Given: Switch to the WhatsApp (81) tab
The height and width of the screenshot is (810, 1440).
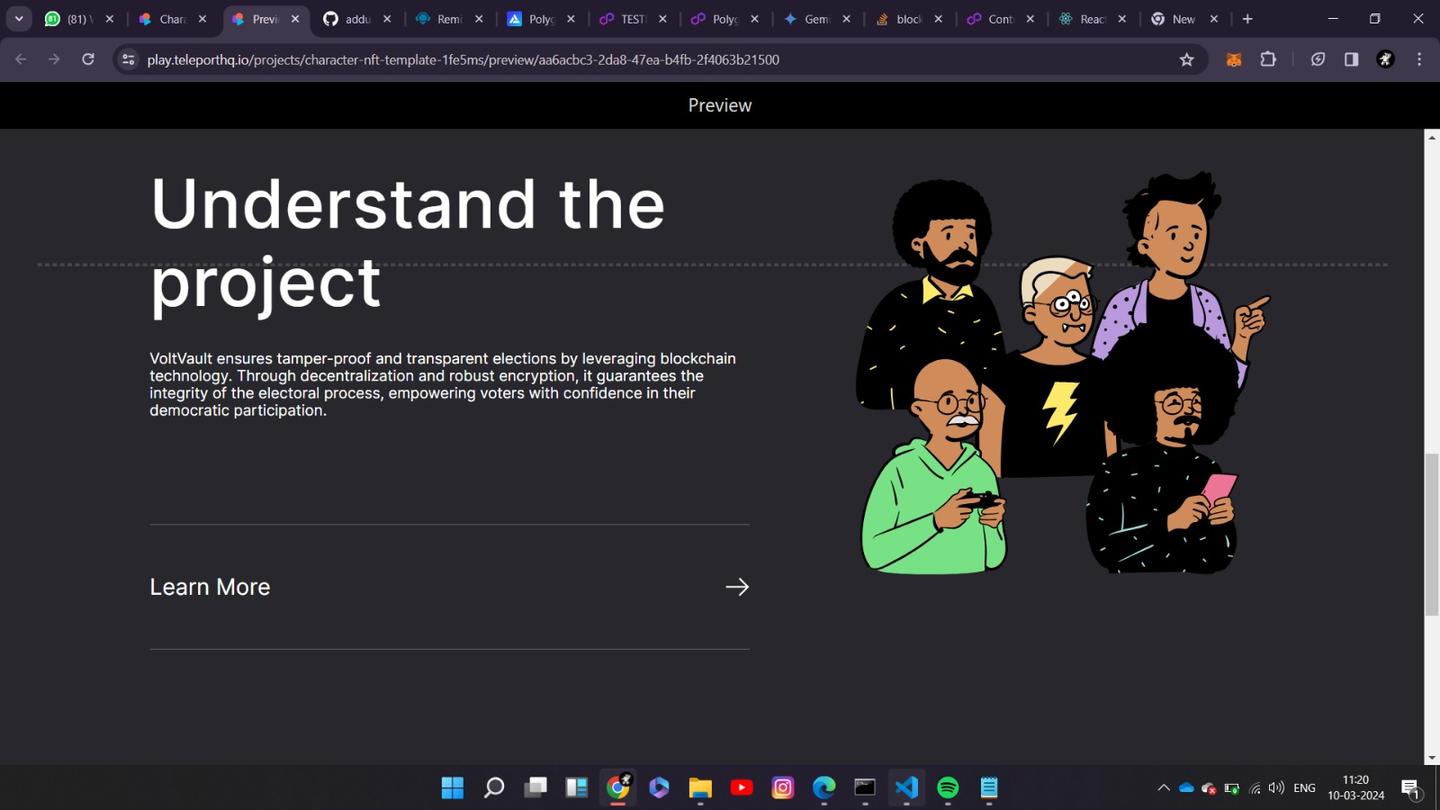Looking at the screenshot, I should click(x=78, y=19).
